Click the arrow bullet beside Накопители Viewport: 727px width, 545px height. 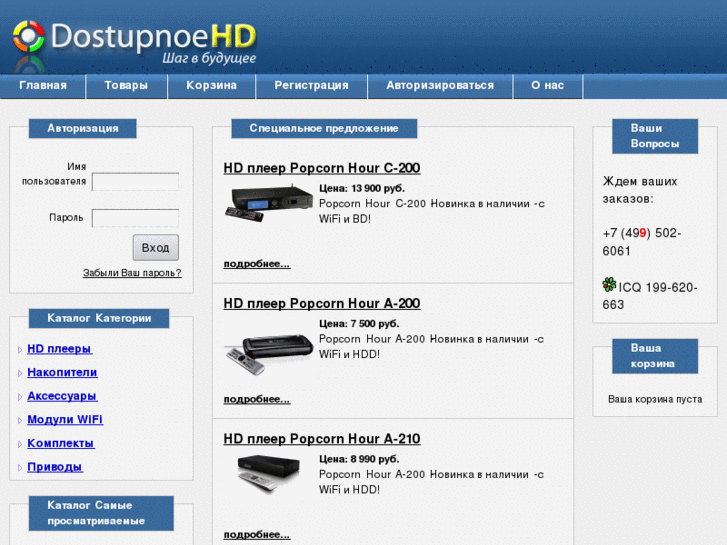(x=19, y=373)
